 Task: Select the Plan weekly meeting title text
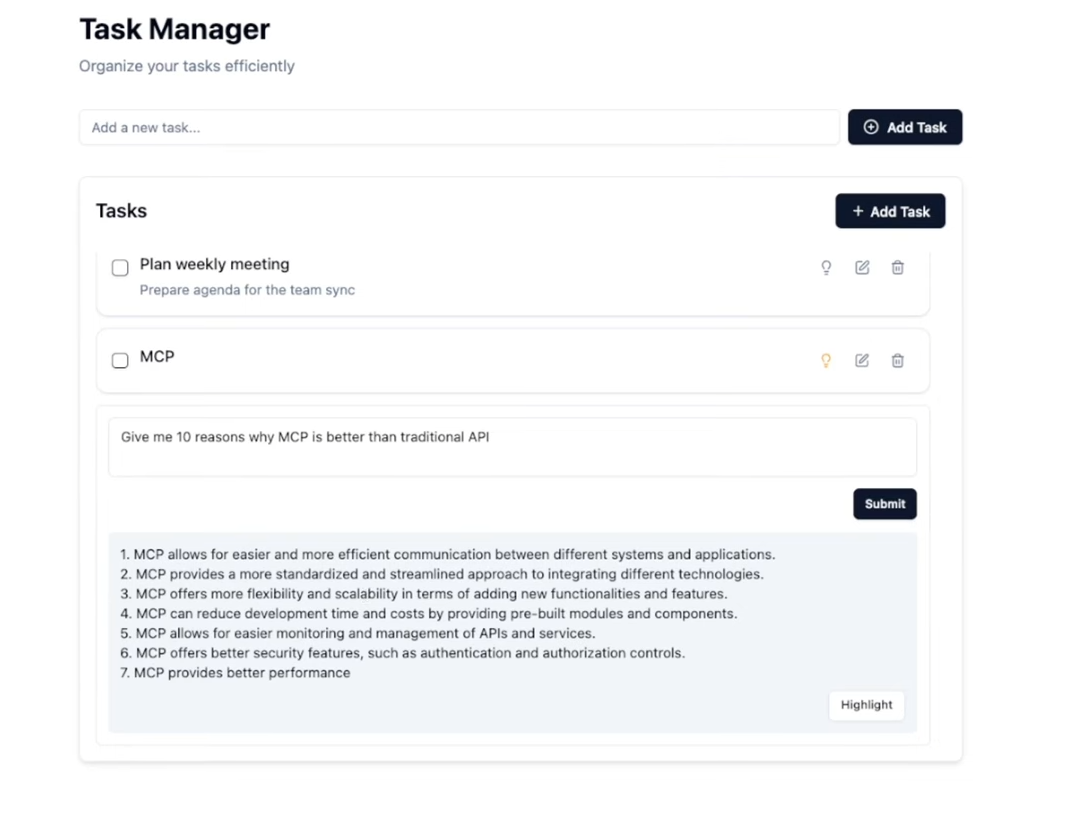[215, 264]
